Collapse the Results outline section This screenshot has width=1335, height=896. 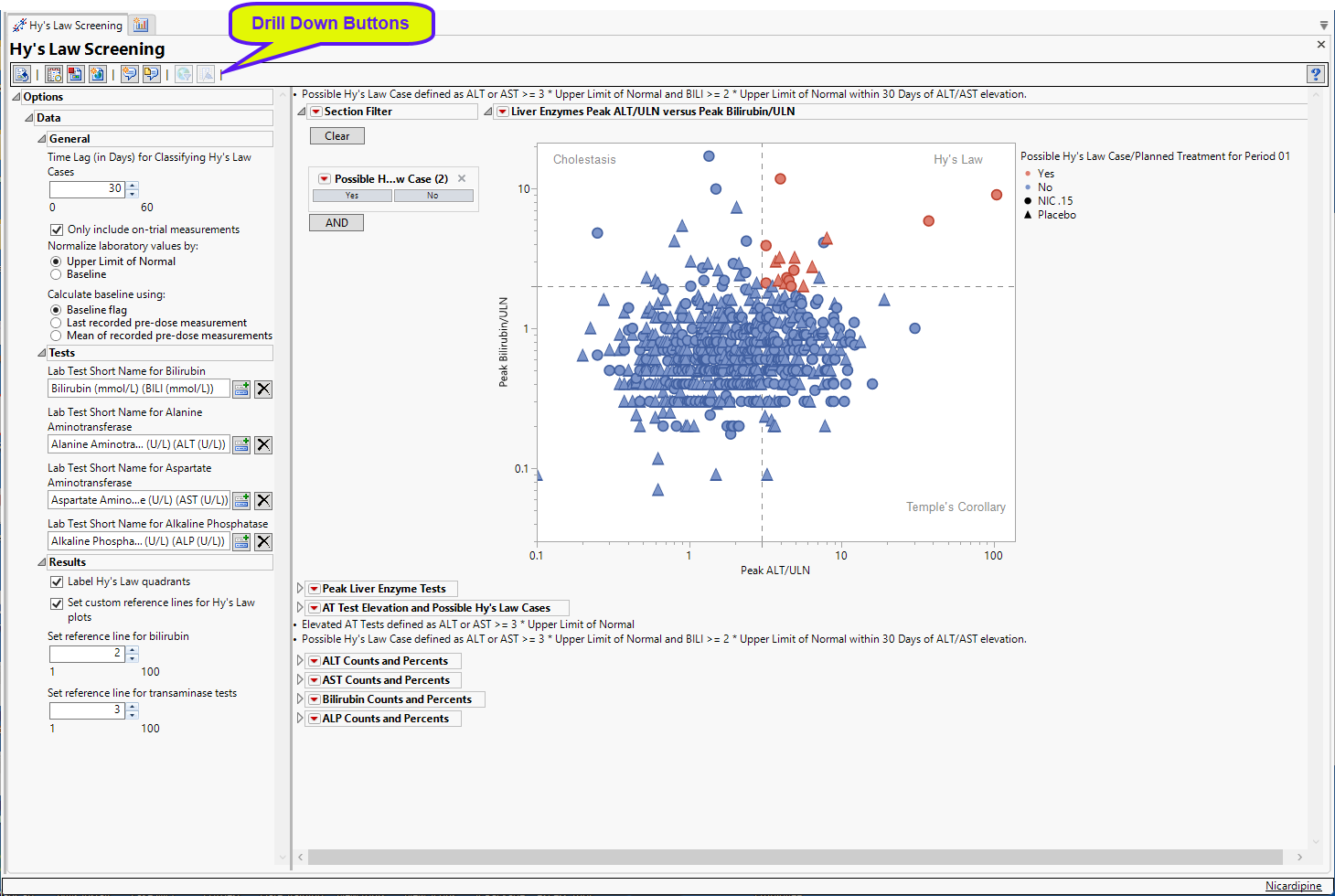click(x=42, y=562)
